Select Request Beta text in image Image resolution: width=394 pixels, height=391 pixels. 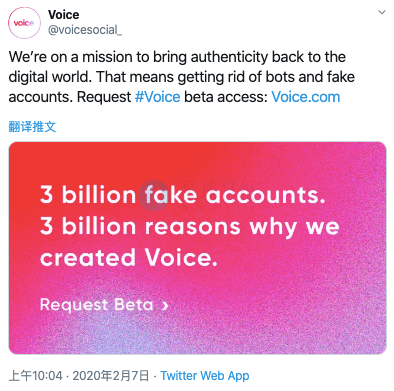[96, 305]
